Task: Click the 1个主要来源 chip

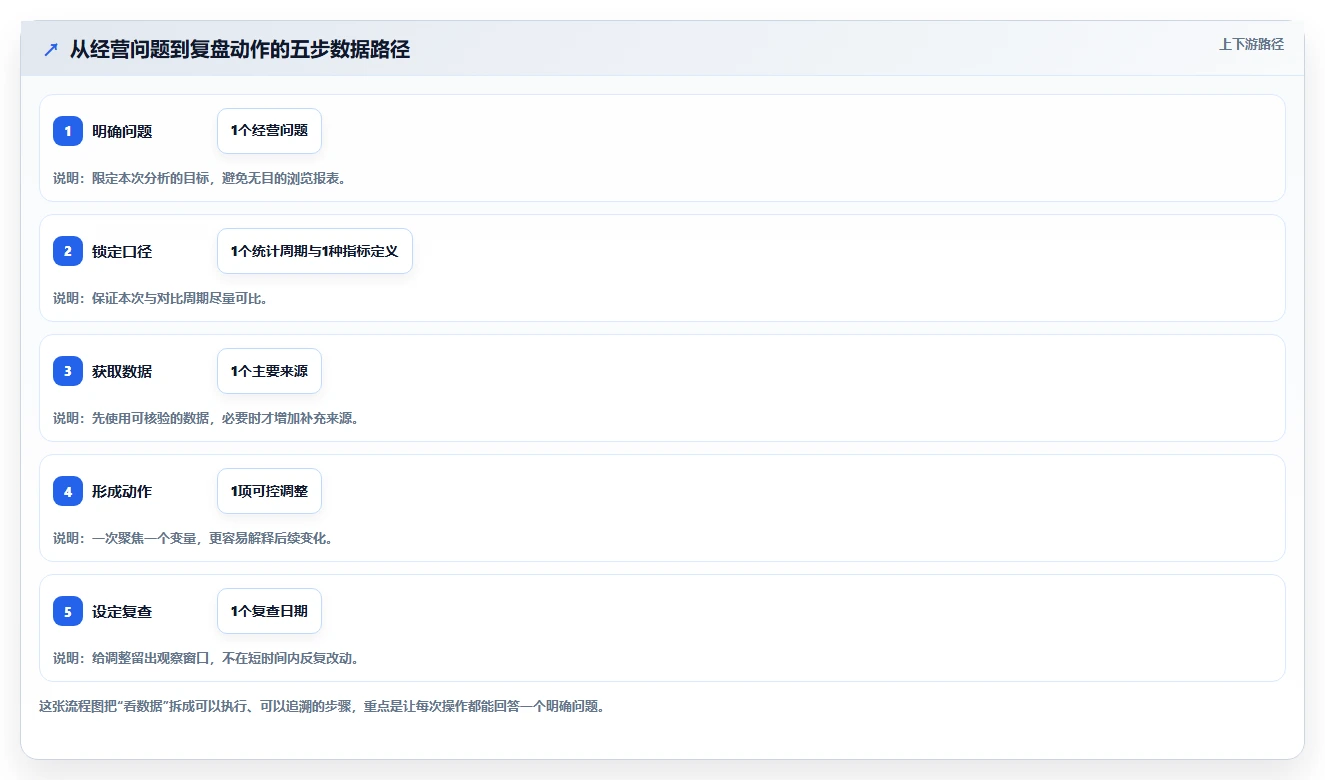Action: coord(269,371)
